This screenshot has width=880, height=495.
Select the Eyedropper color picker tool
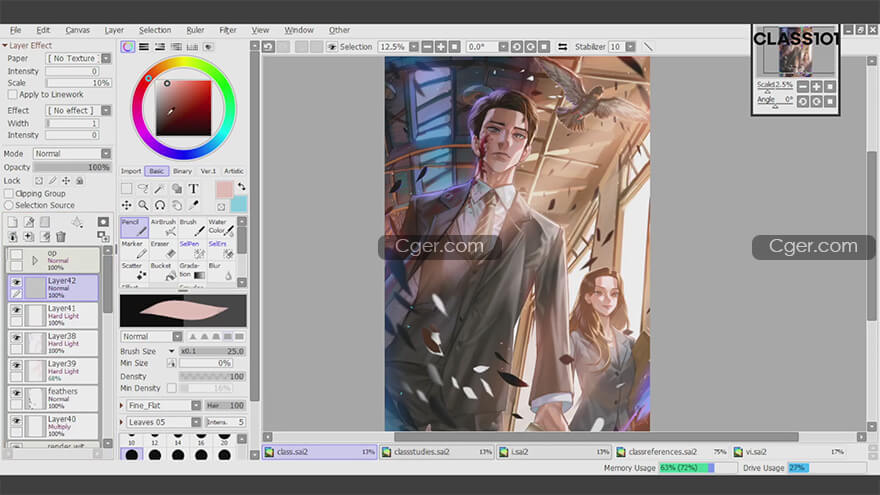193,205
